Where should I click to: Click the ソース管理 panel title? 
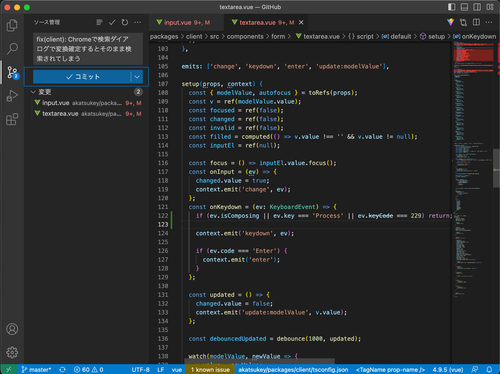pos(47,22)
